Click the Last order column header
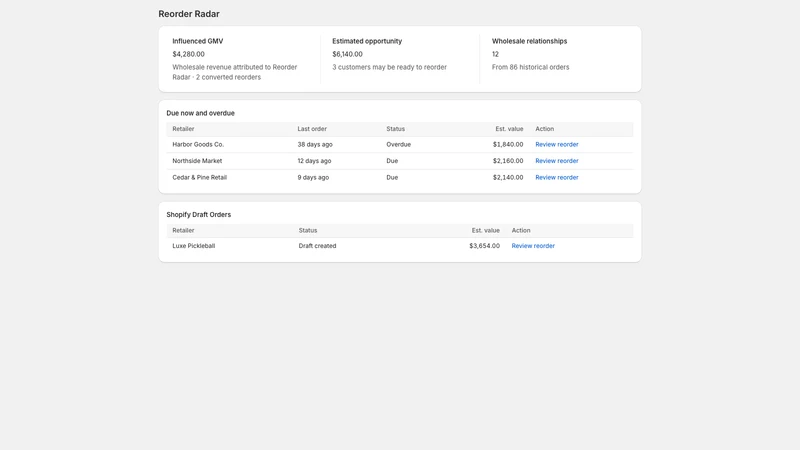The height and width of the screenshot is (450, 800). (312, 129)
